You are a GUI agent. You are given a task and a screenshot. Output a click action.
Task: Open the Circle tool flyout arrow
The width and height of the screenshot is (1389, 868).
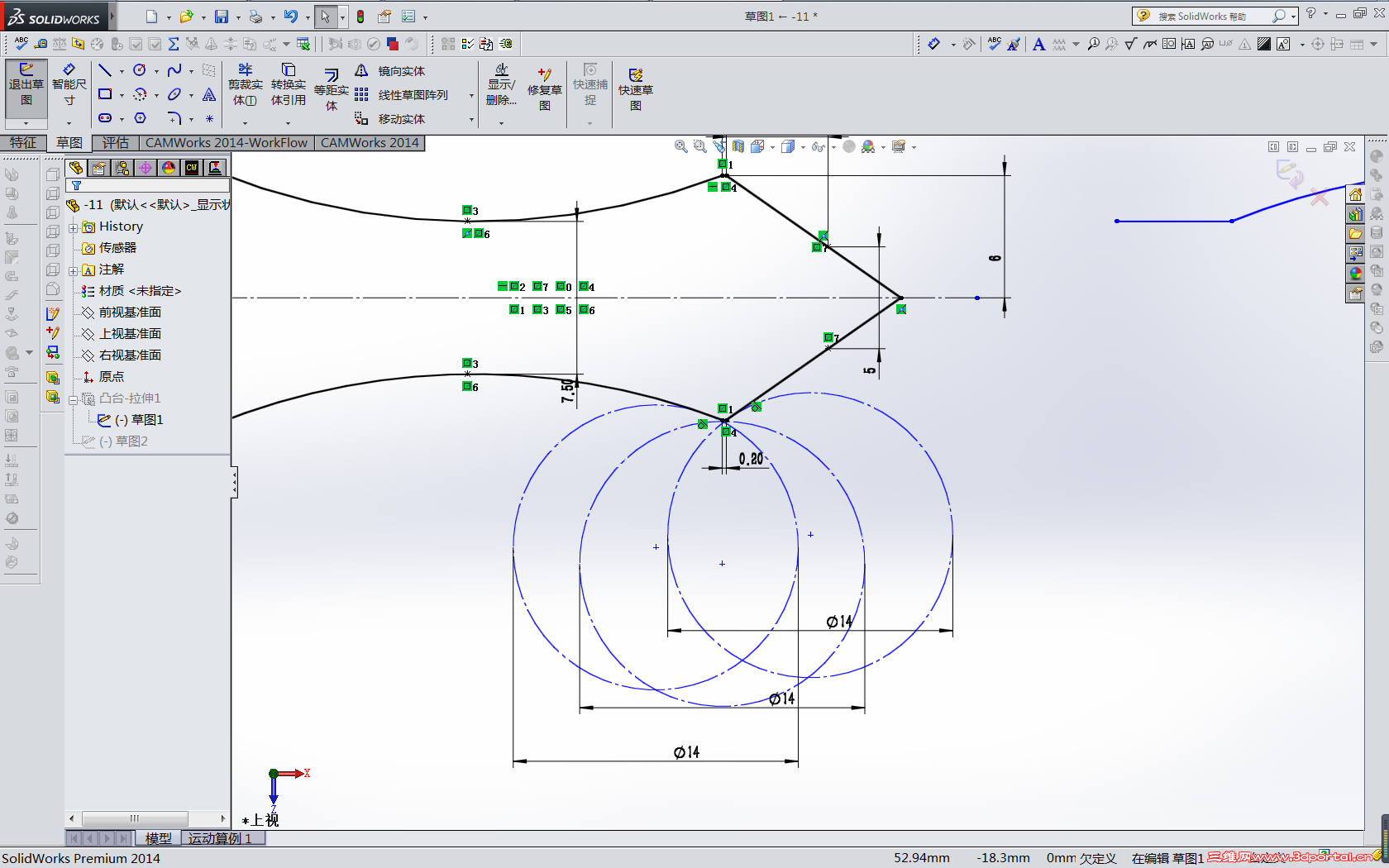156,71
